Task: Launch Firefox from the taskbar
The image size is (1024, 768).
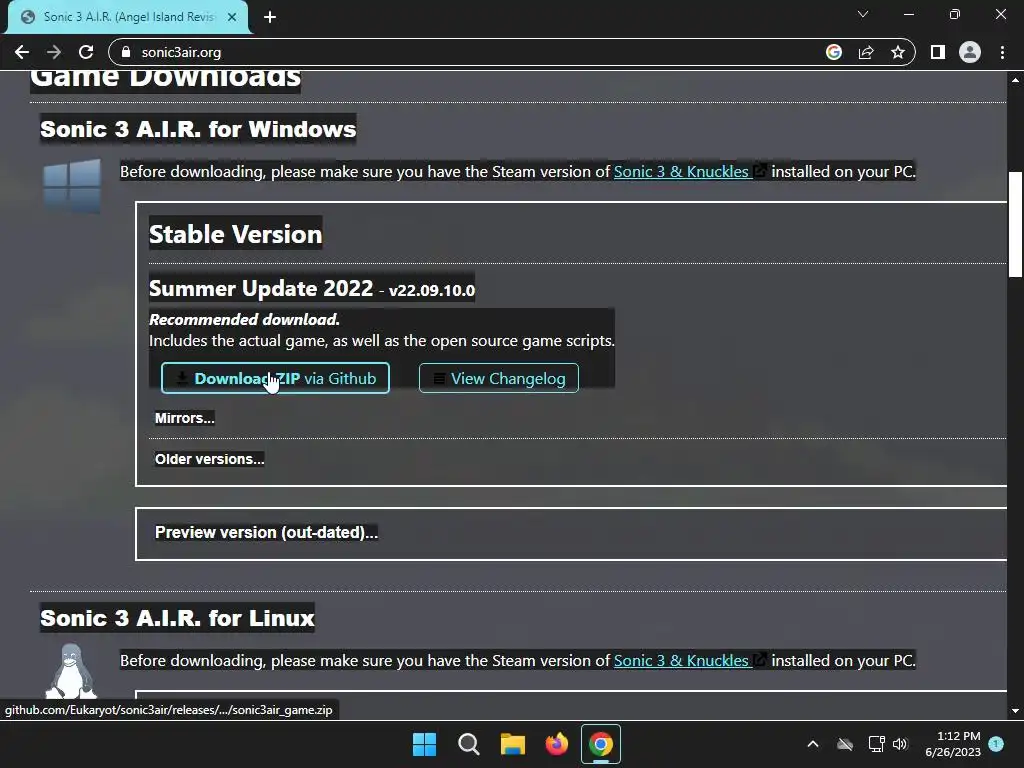Action: [556, 744]
